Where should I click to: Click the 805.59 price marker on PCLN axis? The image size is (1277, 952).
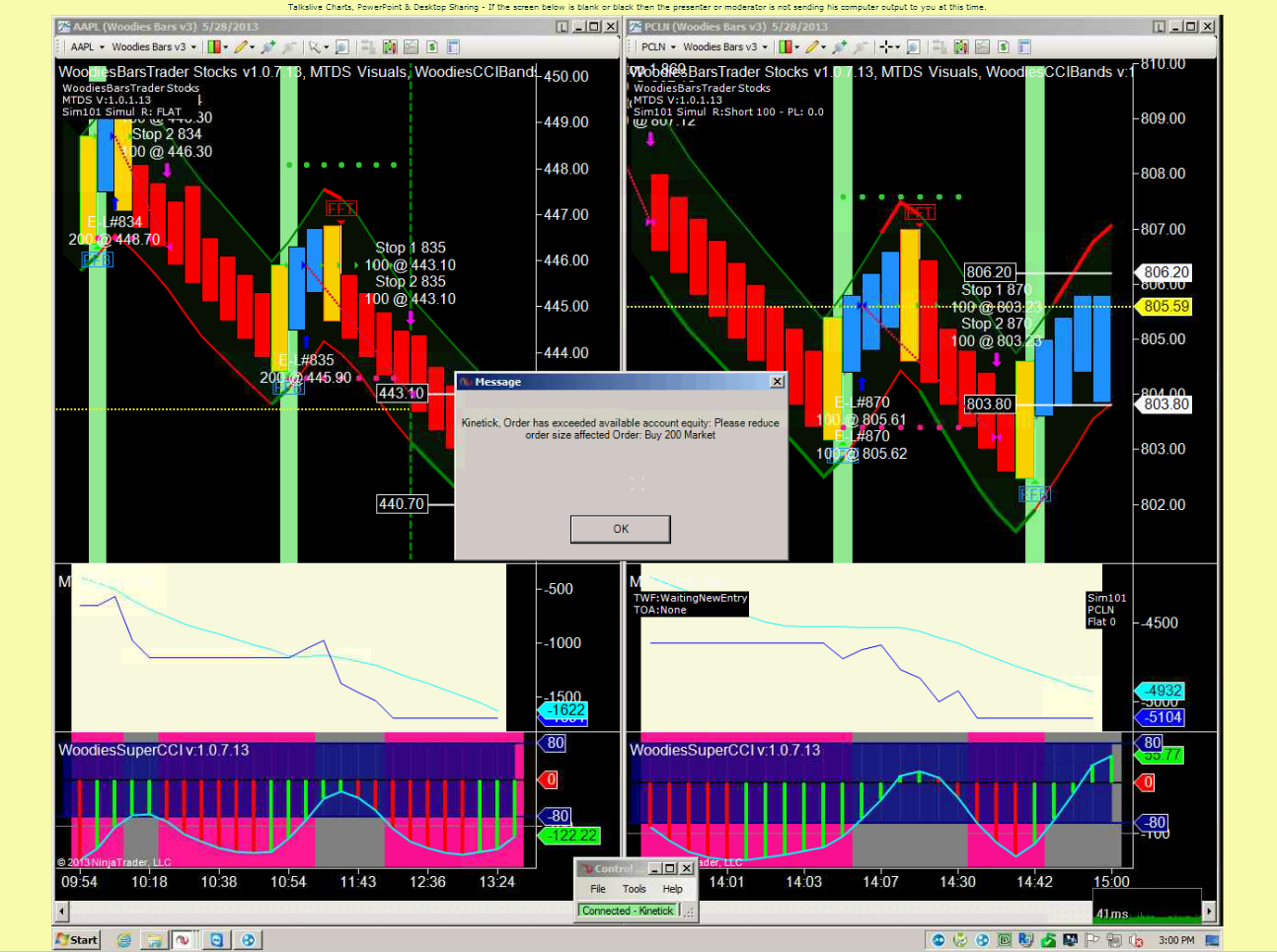click(x=1165, y=307)
